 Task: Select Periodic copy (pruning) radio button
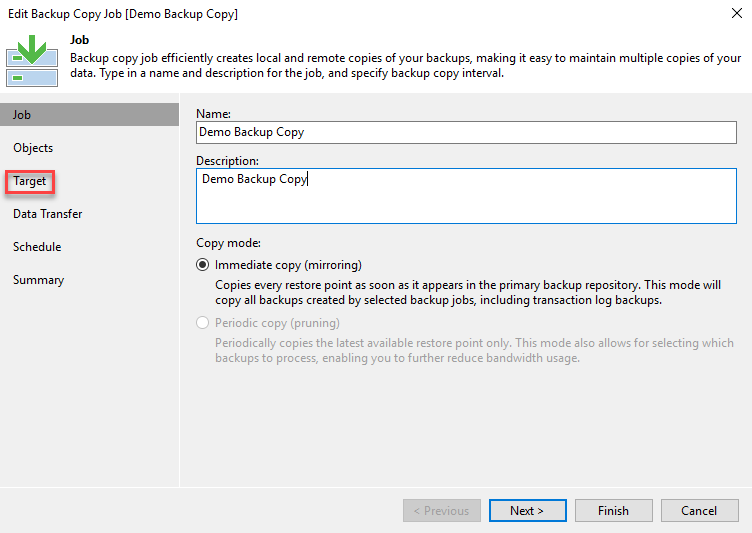[202, 323]
